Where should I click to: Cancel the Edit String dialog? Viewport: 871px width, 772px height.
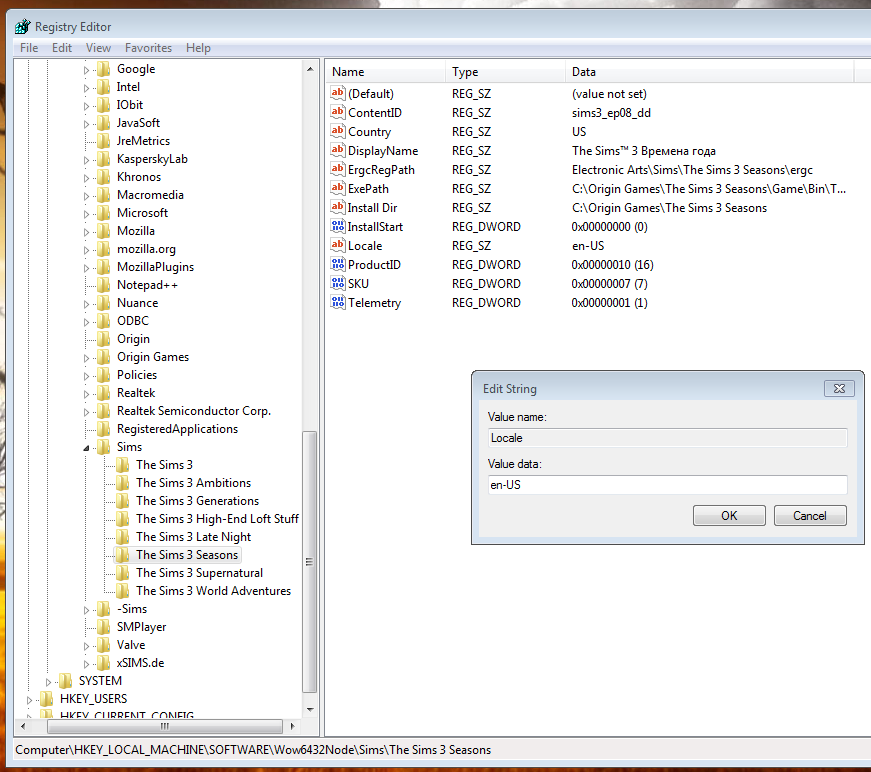click(810, 515)
